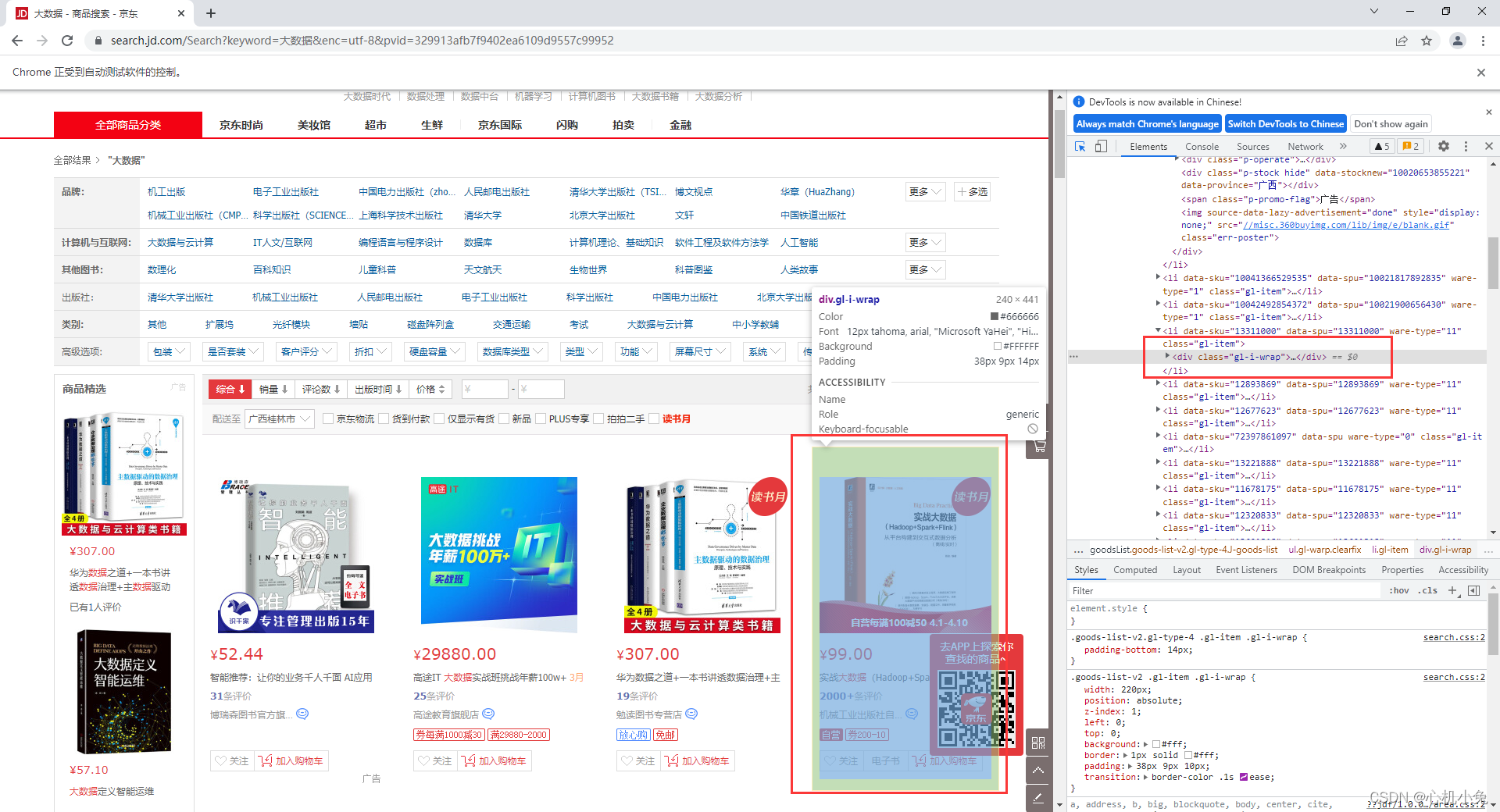The width and height of the screenshot is (1500, 812).
Task: Click 全部商品分类 red menu button
Action: point(128,125)
